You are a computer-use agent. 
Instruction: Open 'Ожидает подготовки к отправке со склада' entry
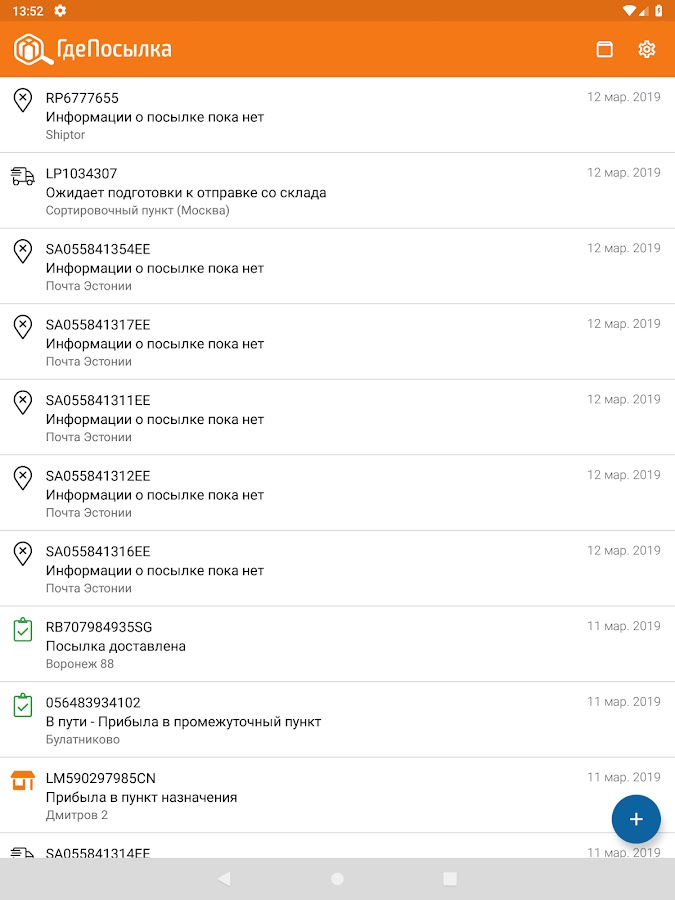[x=186, y=192]
